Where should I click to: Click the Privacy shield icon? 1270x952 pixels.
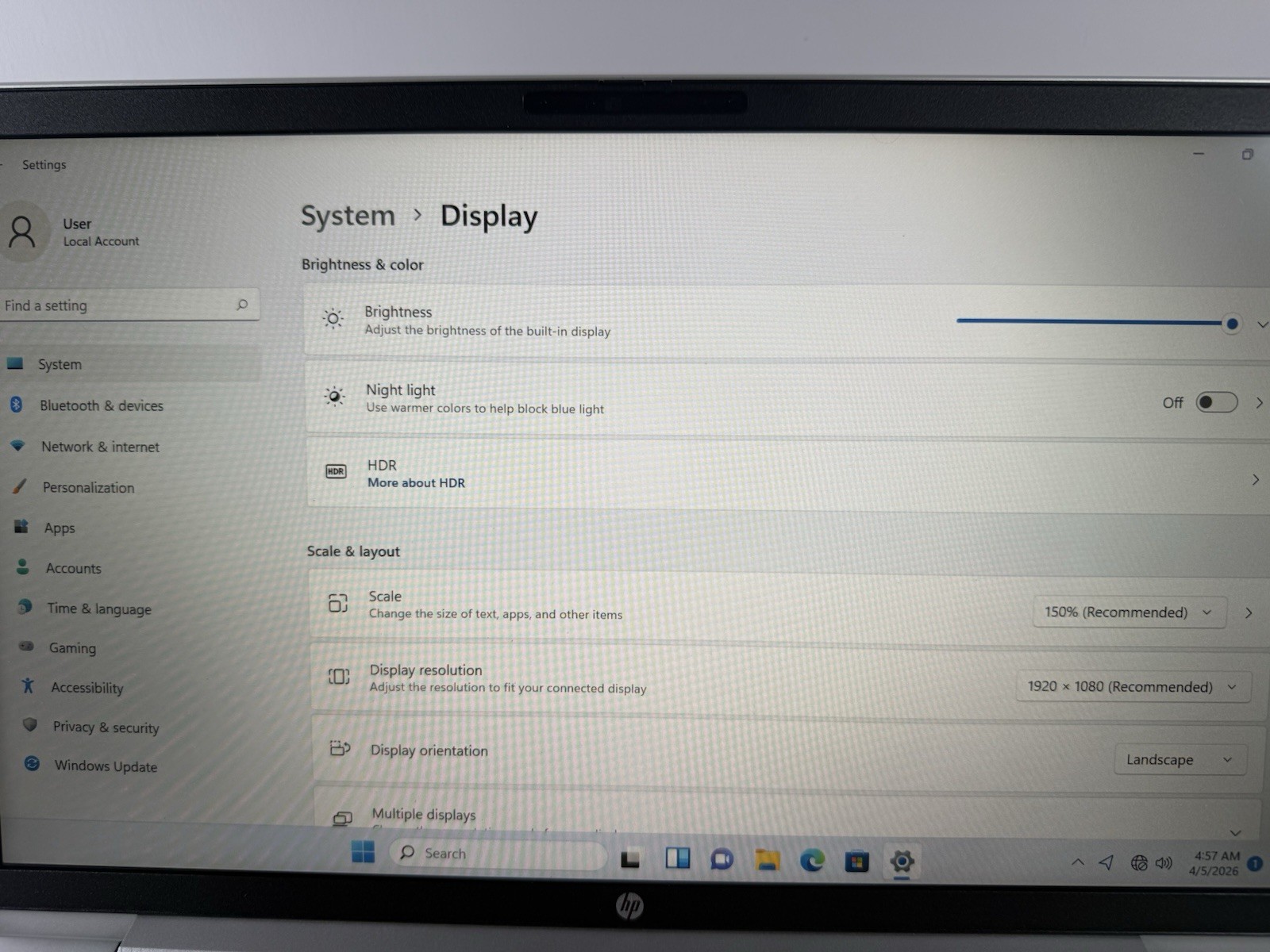(x=30, y=724)
